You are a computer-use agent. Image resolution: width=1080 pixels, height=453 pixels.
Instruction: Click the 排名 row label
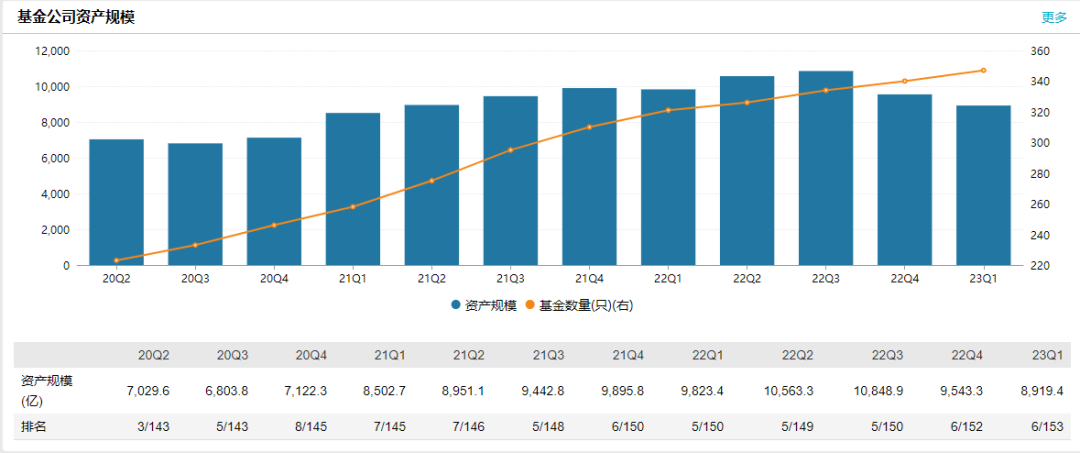coord(33,426)
